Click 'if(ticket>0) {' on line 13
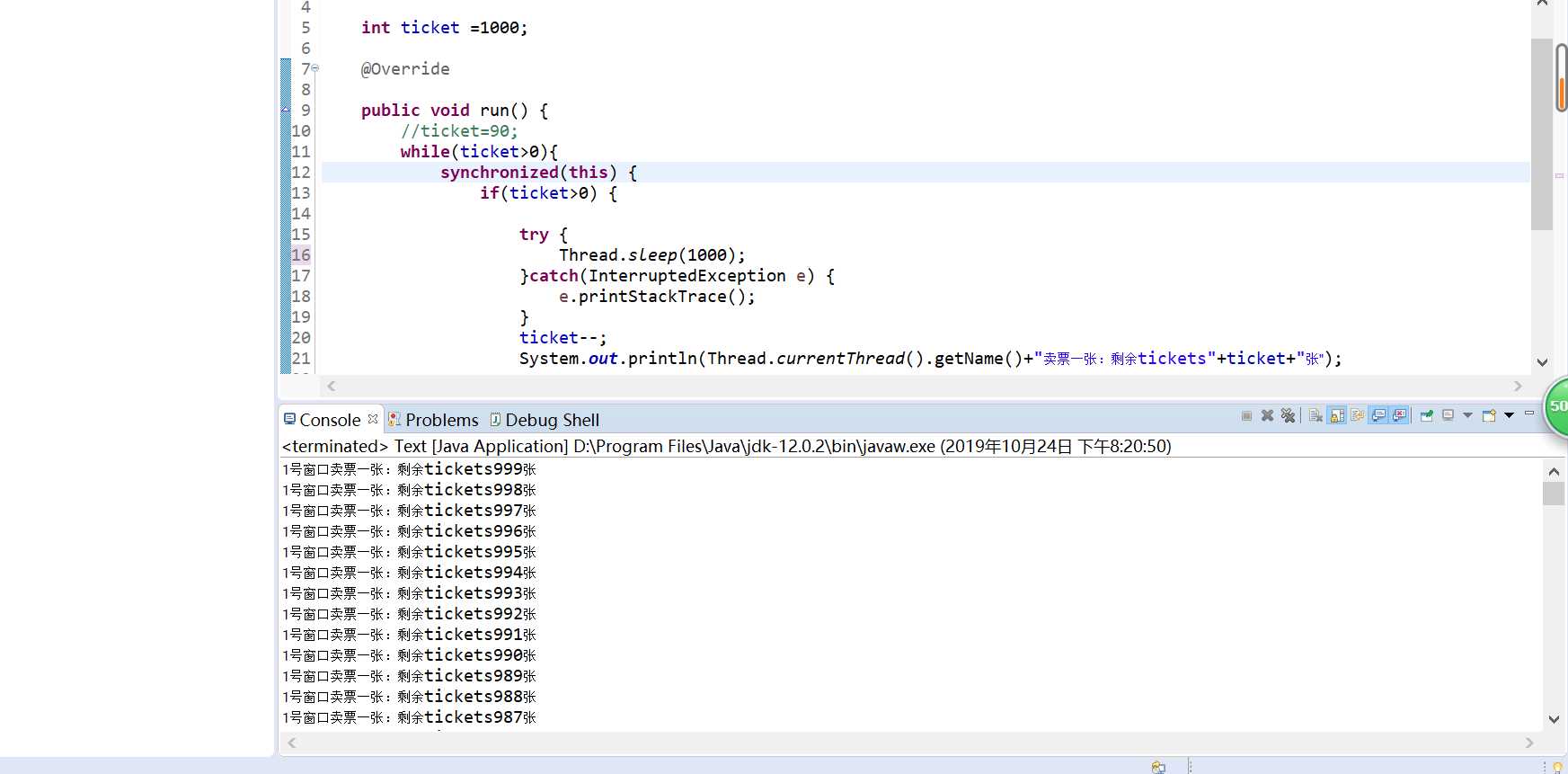The image size is (1568, 774). click(548, 193)
